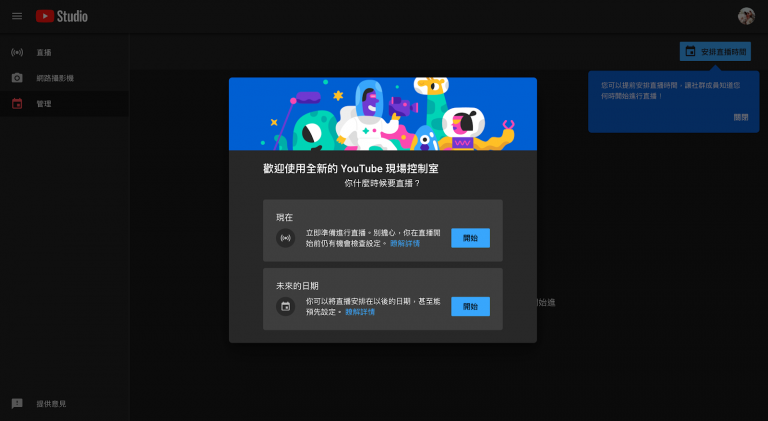Click the welcome dialog banner illustration
The width and height of the screenshot is (768, 421).
pyautogui.click(x=383, y=114)
